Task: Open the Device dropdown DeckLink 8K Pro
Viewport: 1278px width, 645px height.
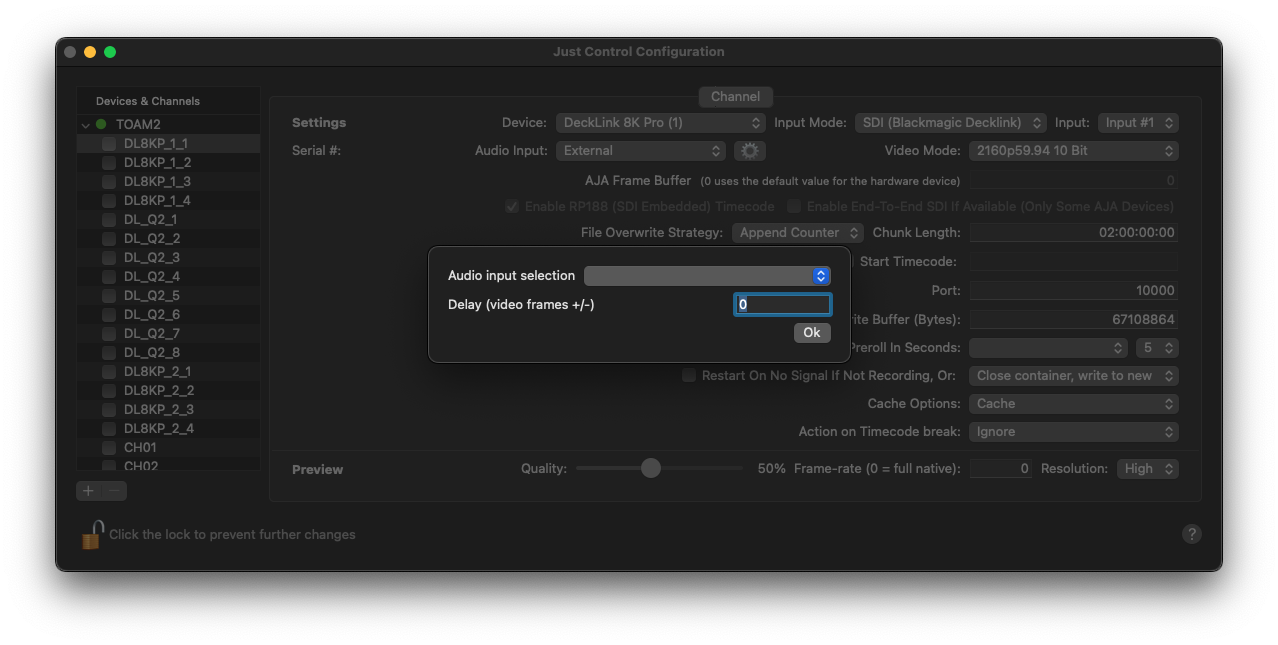Action: (661, 123)
